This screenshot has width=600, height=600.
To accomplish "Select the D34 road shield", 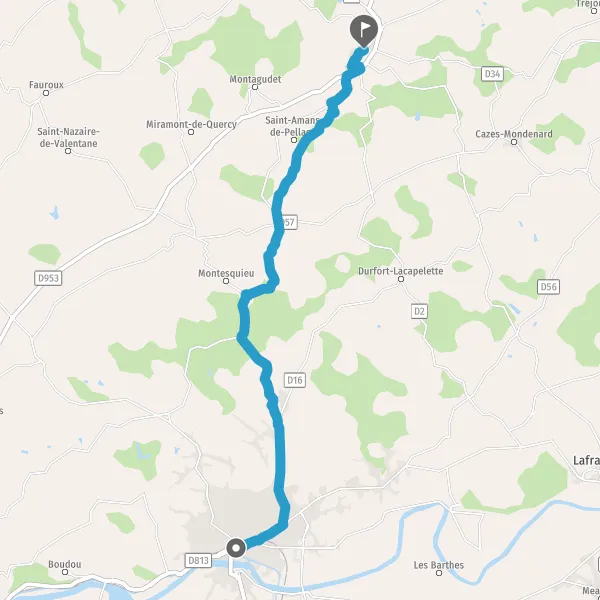I will (492, 73).
